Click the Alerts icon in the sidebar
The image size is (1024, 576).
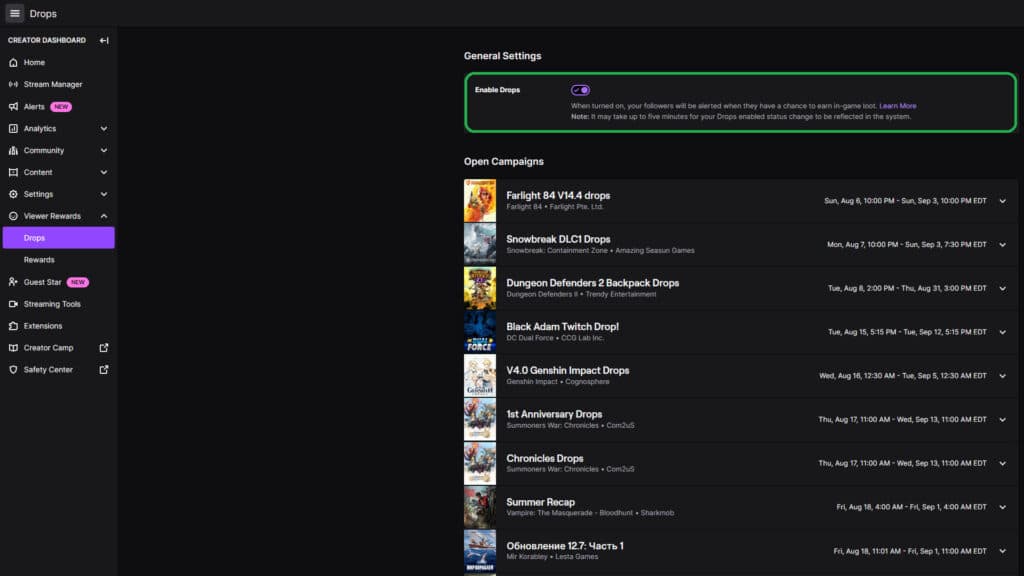click(12, 106)
